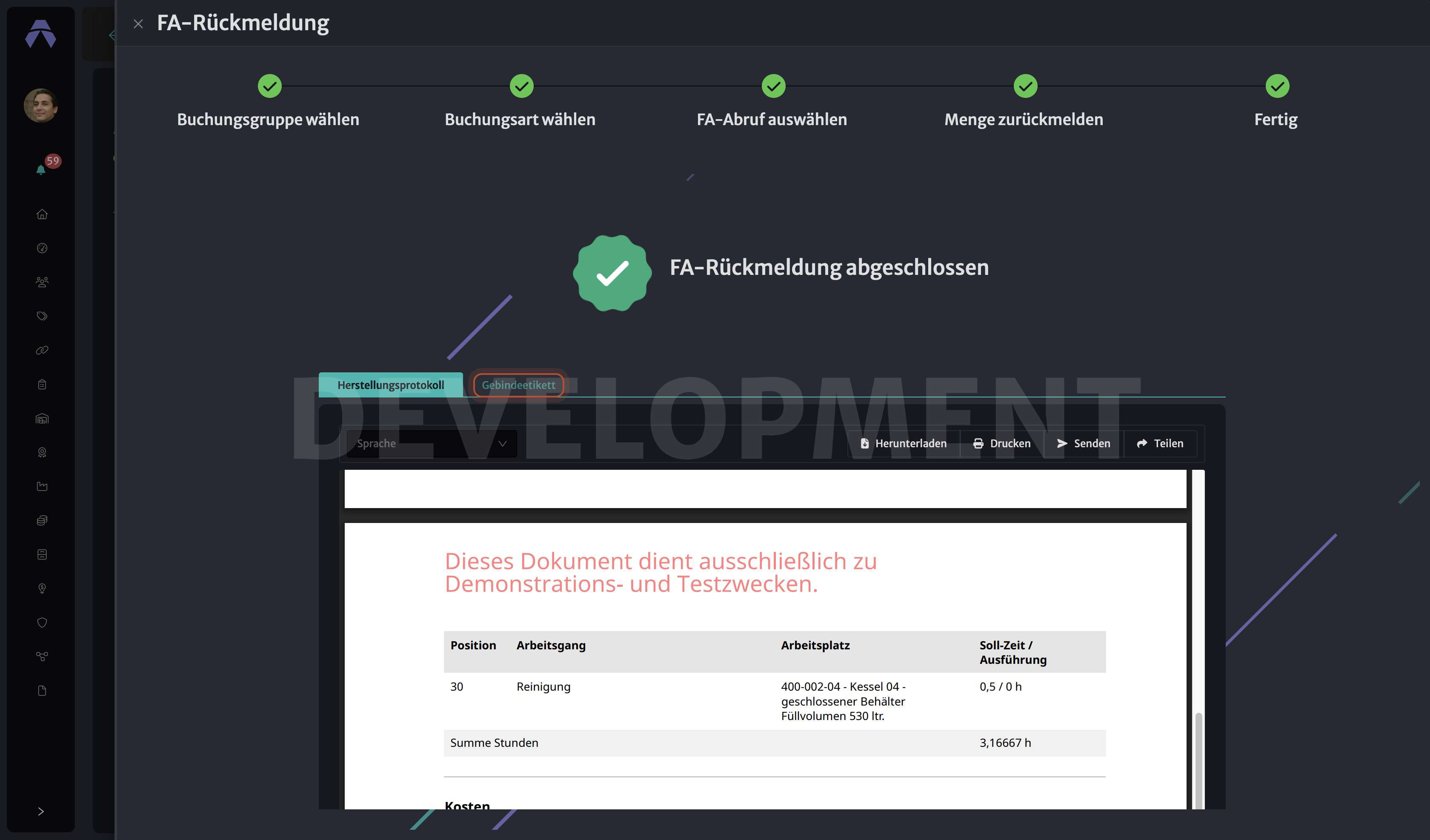Click Herunterladen to download document
Screen dimensions: 1430x840
click(x=904, y=443)
